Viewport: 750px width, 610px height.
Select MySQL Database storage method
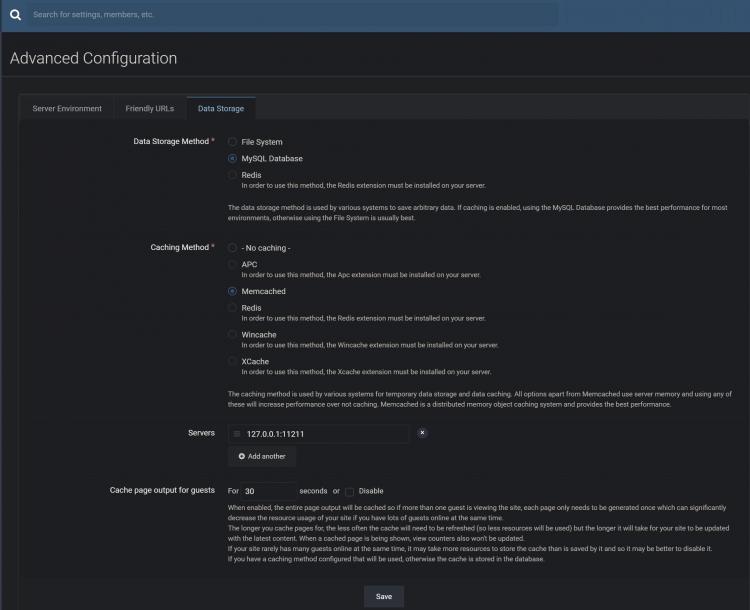tap(233, 158)
